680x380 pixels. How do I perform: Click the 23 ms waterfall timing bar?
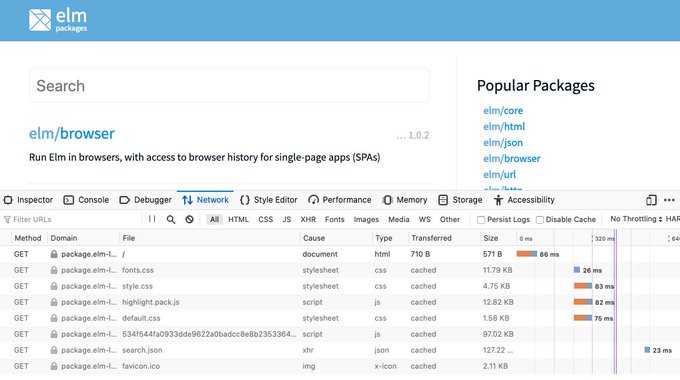[x=647, y=350]
